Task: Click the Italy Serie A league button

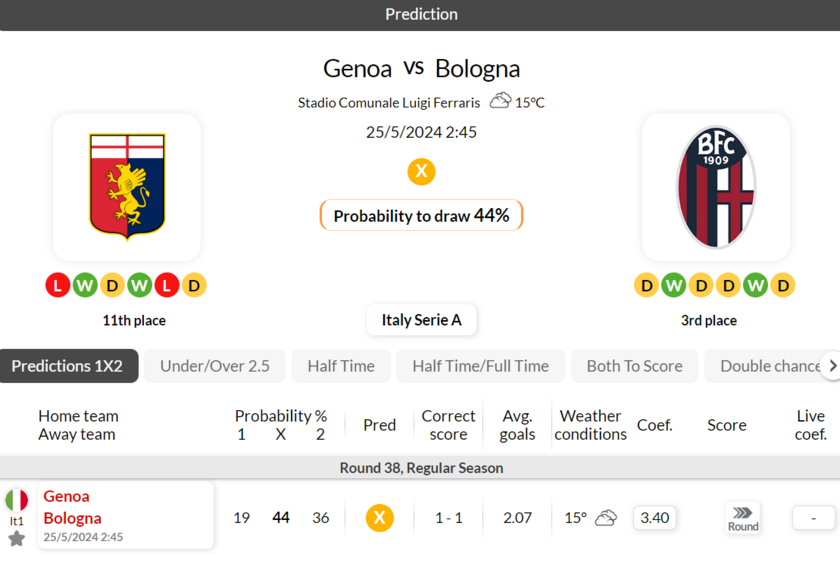Action: coord(421,320)
